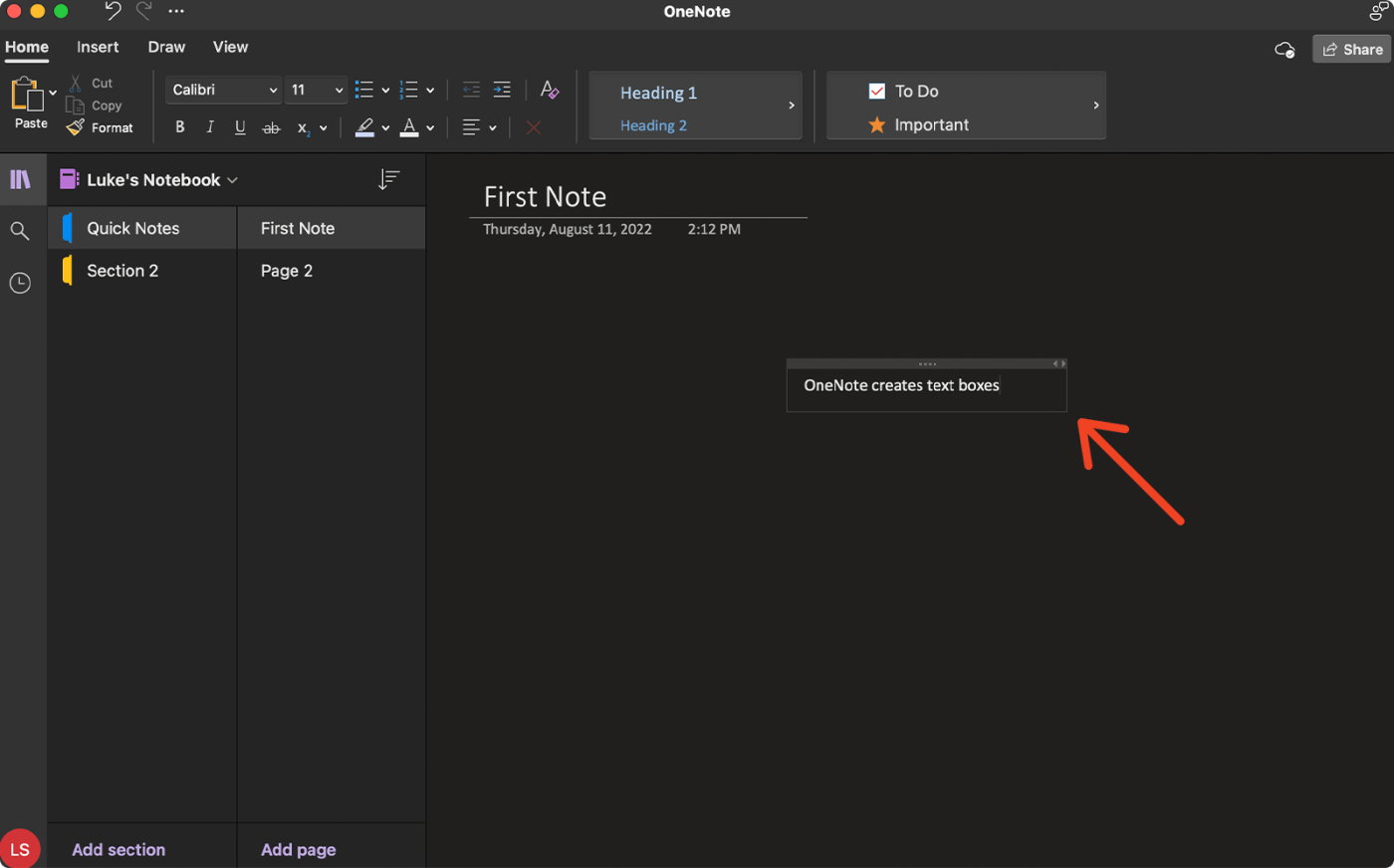Click the note creation date text
The height and width of the screenshot is (868, 1394).
coord(568,229)
